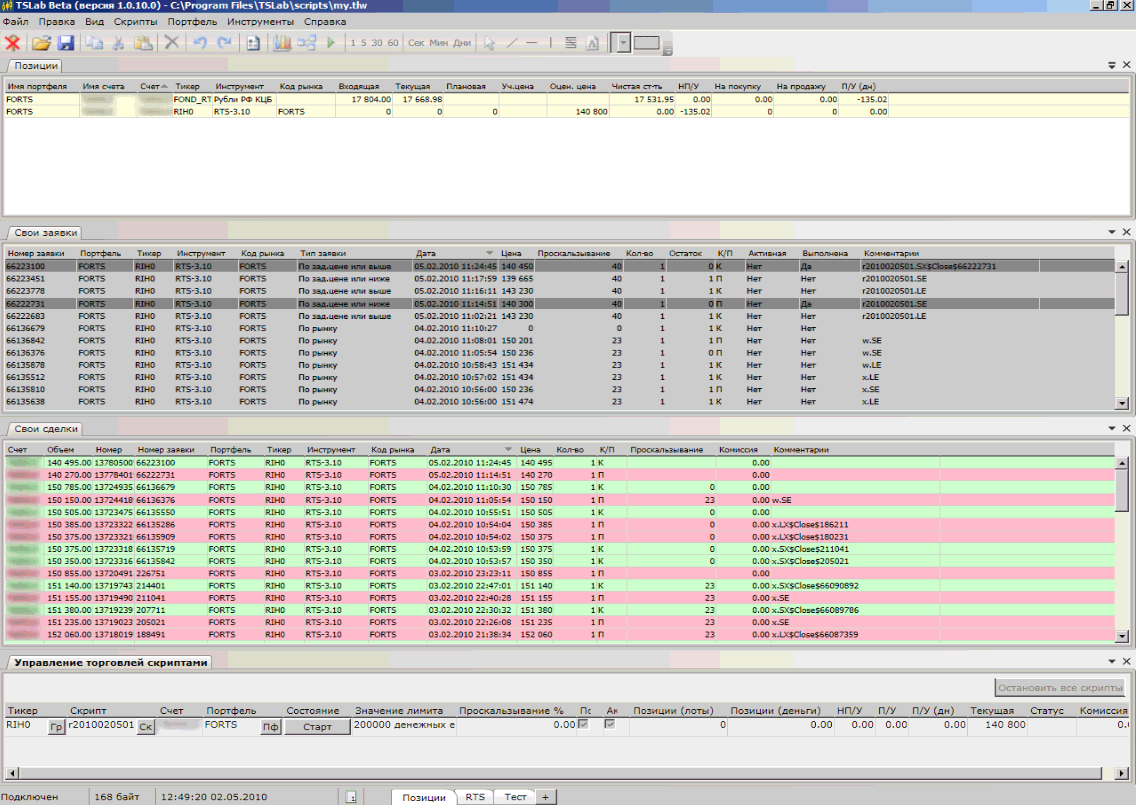Open the toolbar line style dropdown arrow
This screenshot has width=1136, height=805.
623,43
